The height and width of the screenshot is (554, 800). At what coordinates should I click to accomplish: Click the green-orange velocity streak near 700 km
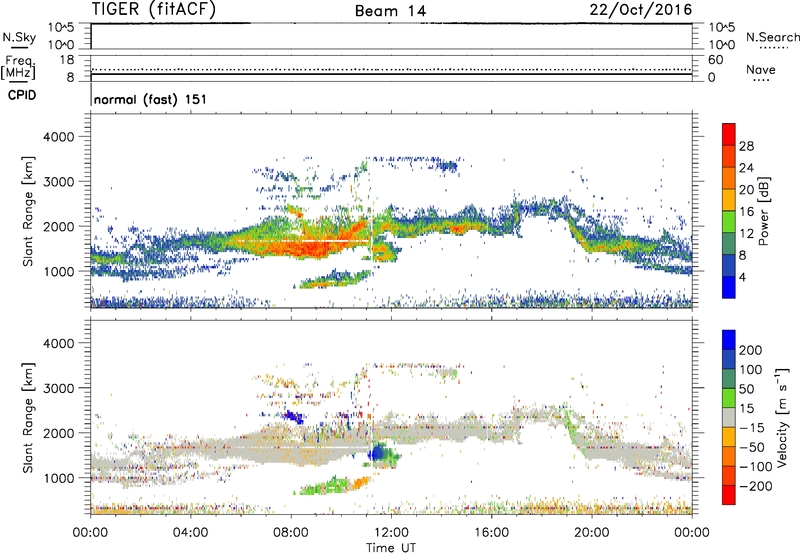[x=334, y=486]
